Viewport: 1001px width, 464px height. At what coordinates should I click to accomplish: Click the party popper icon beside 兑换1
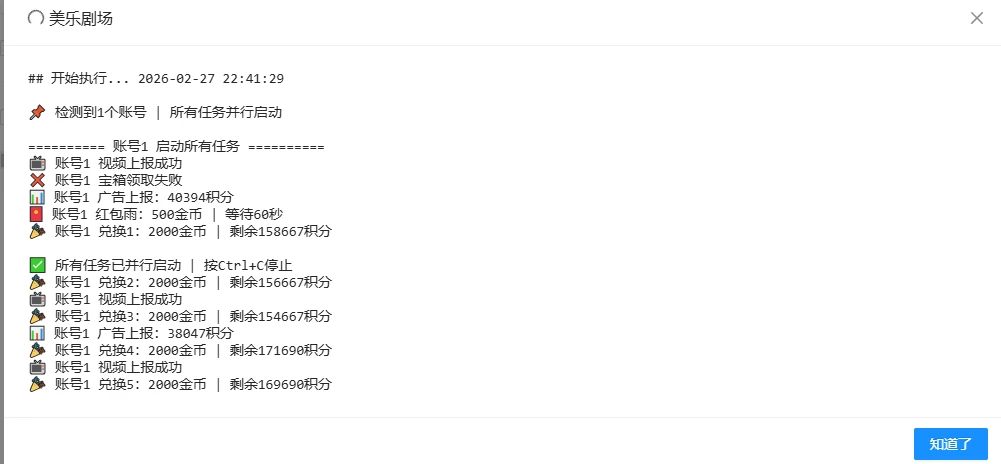[x=37, y=232]
